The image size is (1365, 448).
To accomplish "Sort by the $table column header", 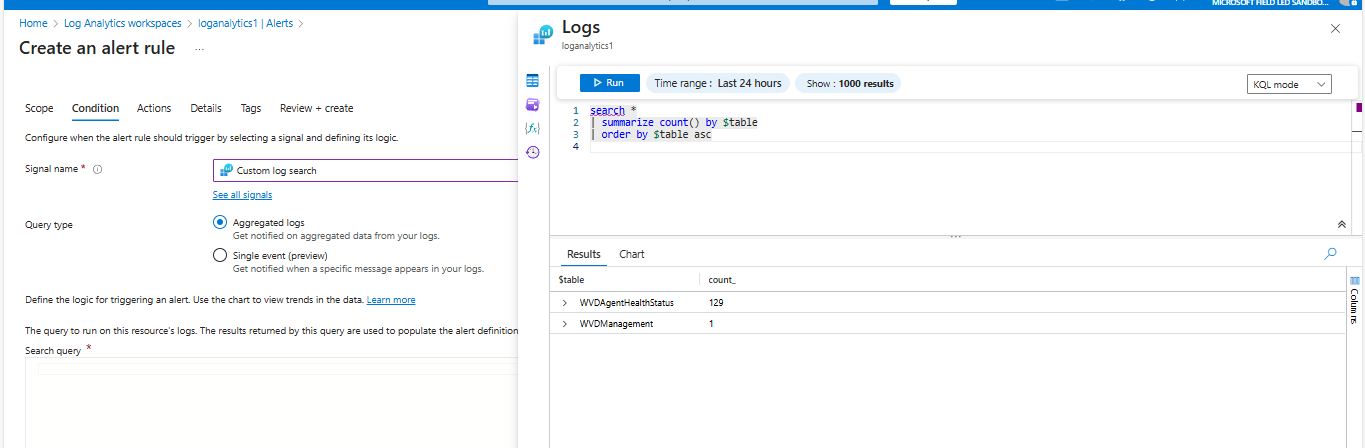I will (x=571, y=280).
